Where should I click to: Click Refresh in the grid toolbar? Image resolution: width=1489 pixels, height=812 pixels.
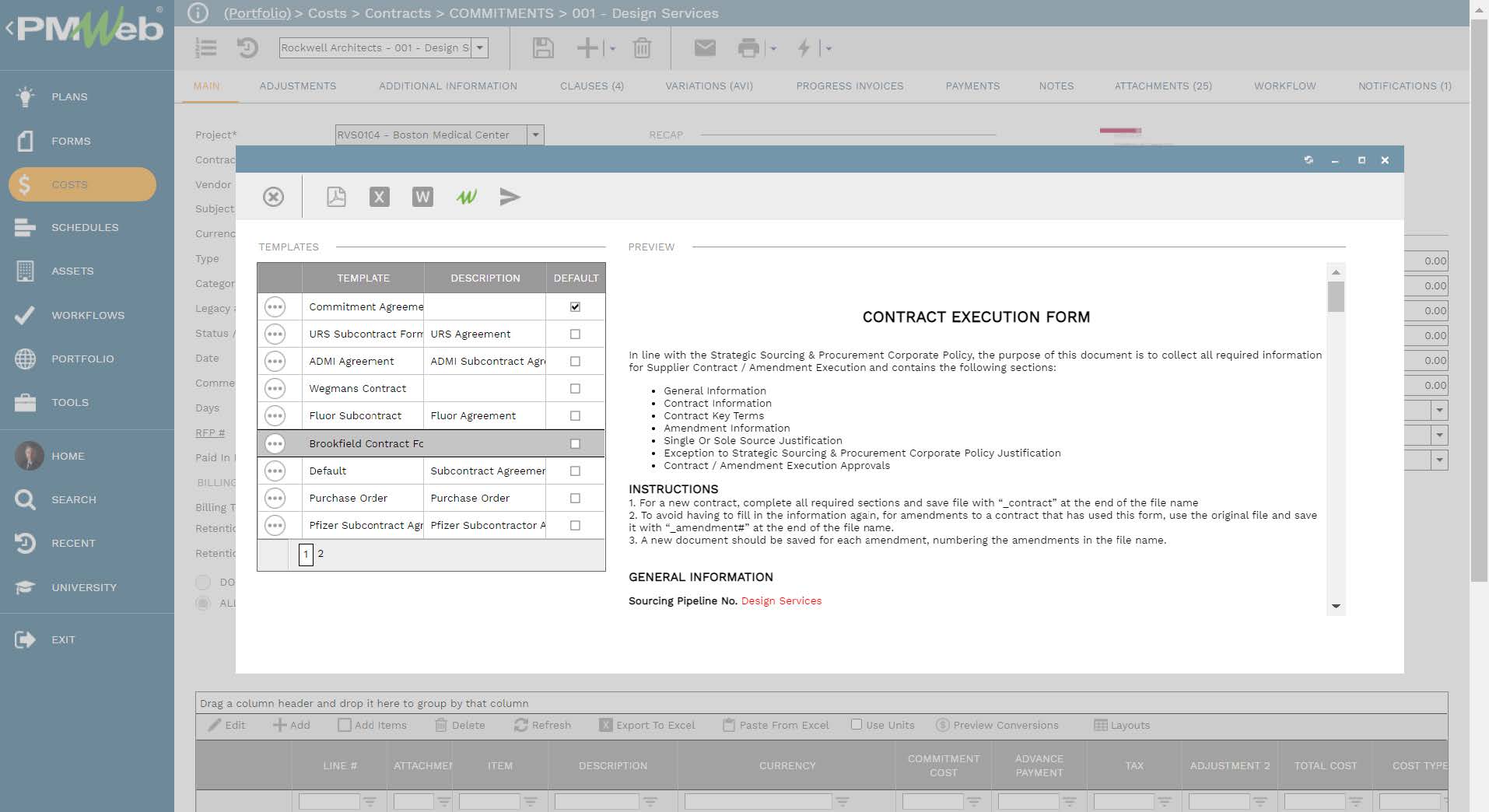coord(543,724)
